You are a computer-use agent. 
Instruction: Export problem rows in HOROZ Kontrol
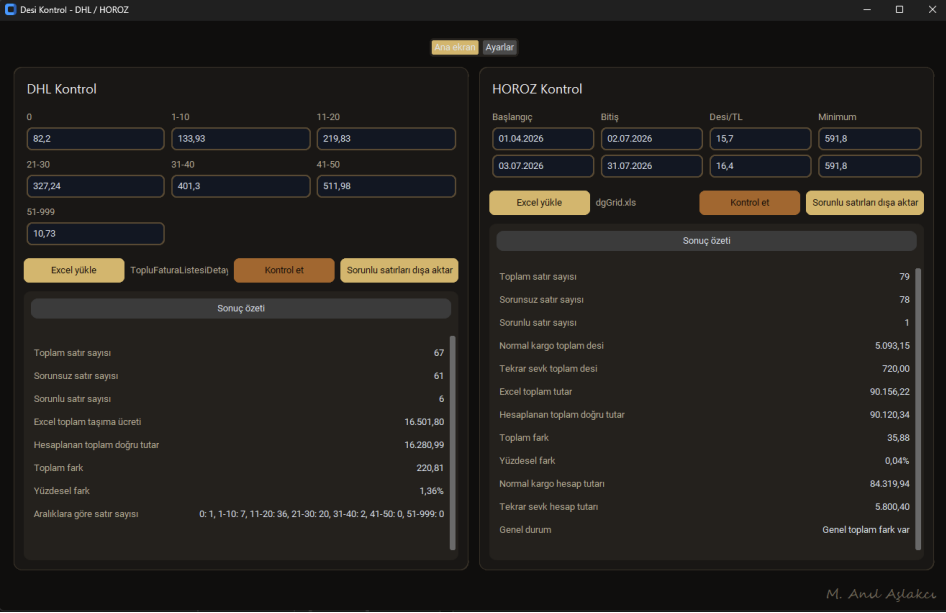click(x=865, y=203)
